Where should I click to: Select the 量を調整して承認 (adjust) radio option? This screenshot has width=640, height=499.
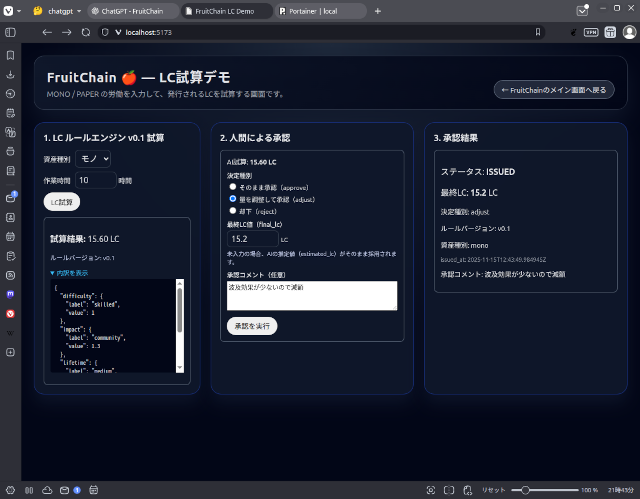pyautogui.click(x=234, y=199)
